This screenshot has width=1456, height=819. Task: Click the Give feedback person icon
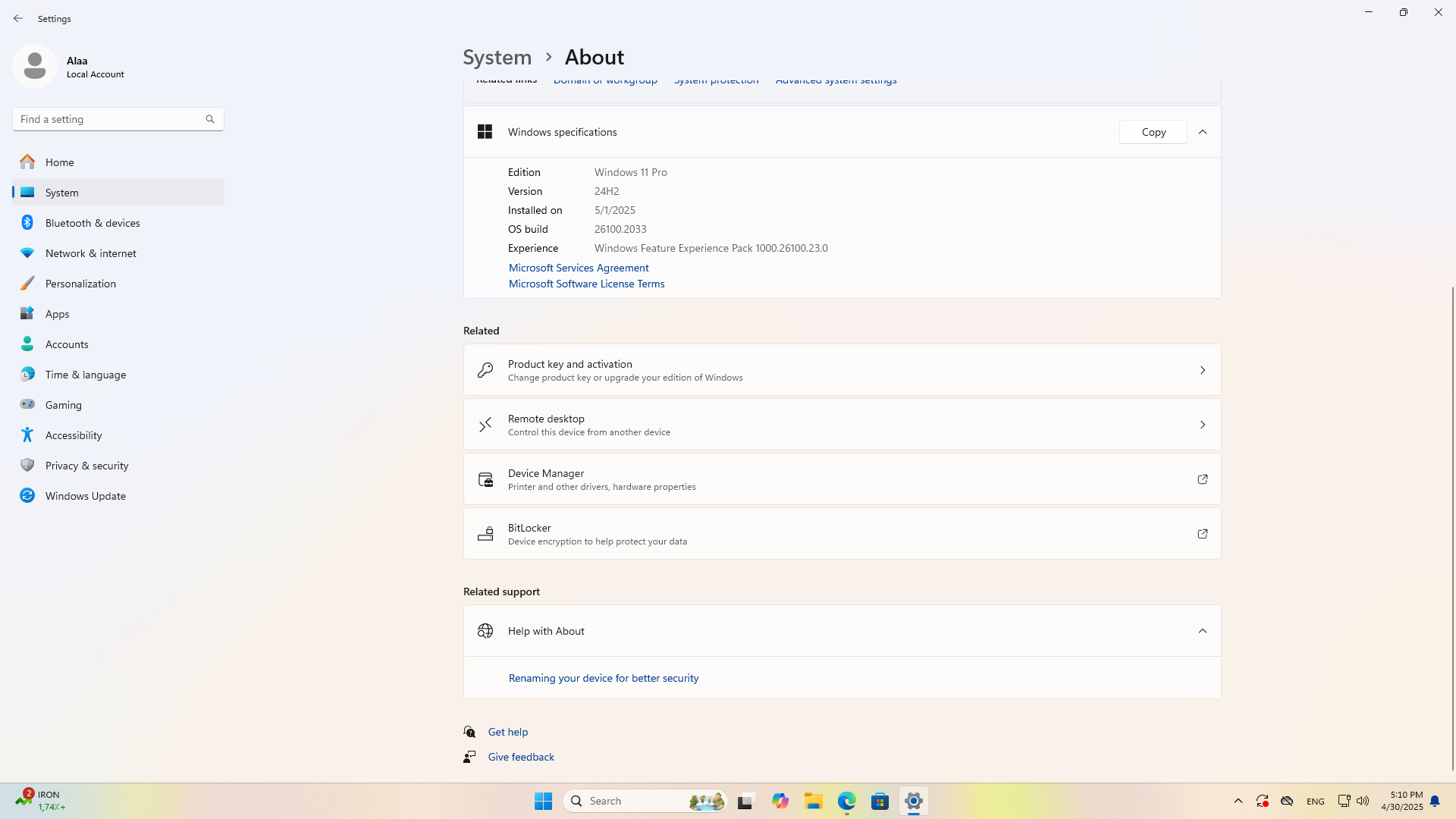(470, 757)
